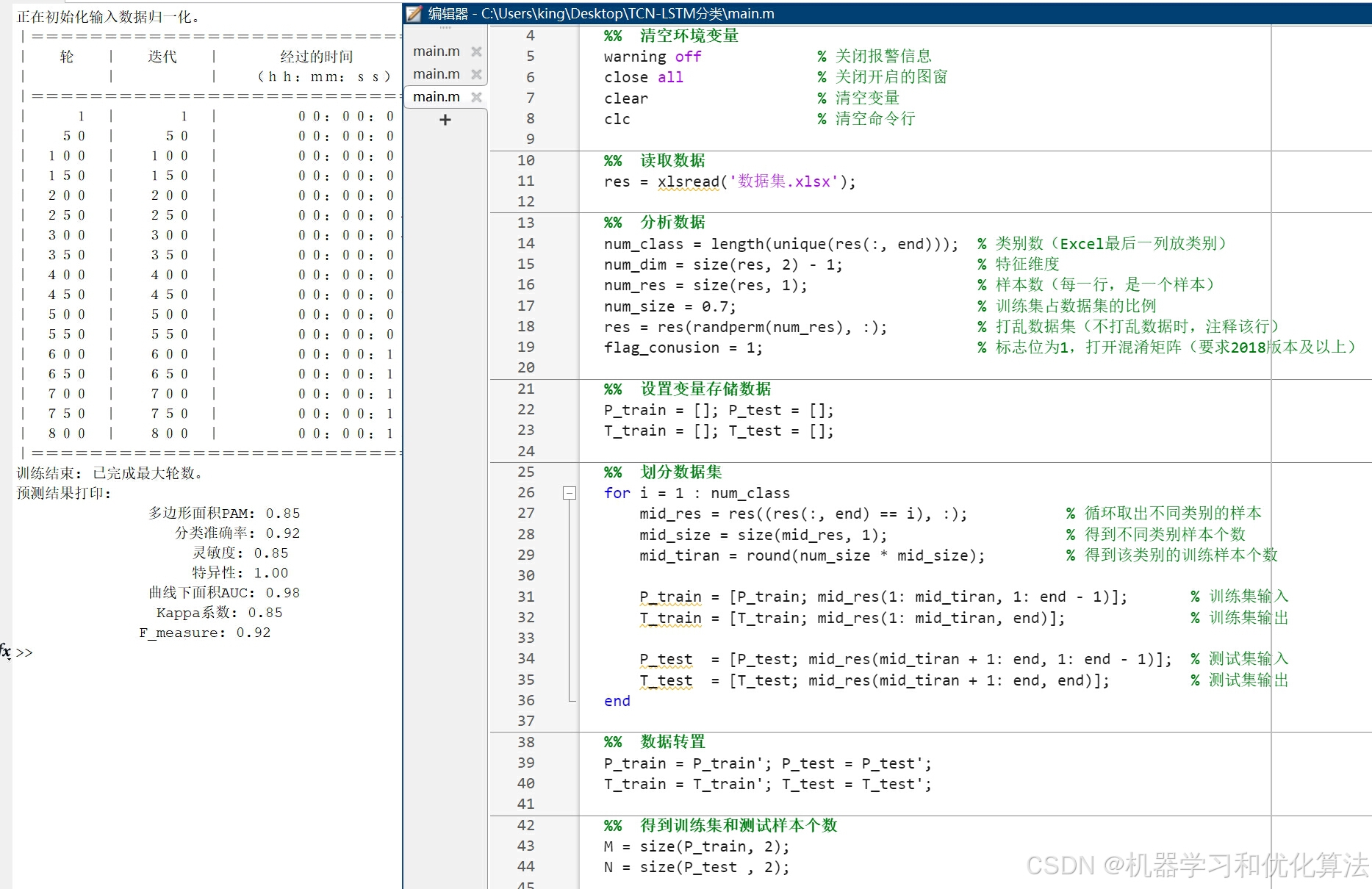Click the '正在初始化输入数据归一化。' message line
Viewport: 1372px width, 889px height.
click(x=108, y=16)
